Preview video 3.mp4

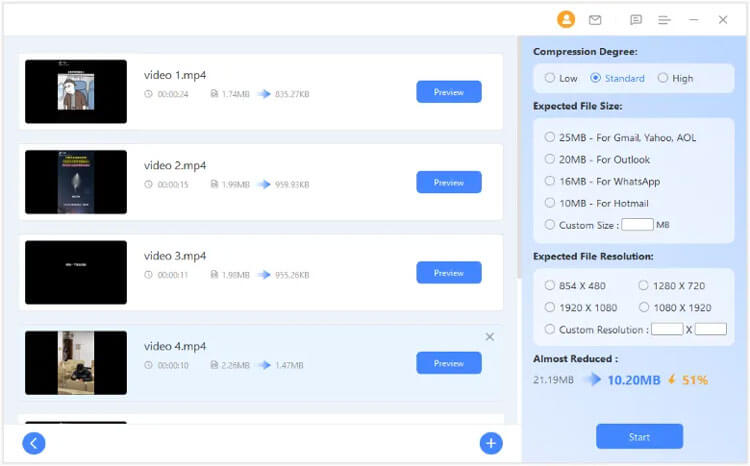pos(449,273)
